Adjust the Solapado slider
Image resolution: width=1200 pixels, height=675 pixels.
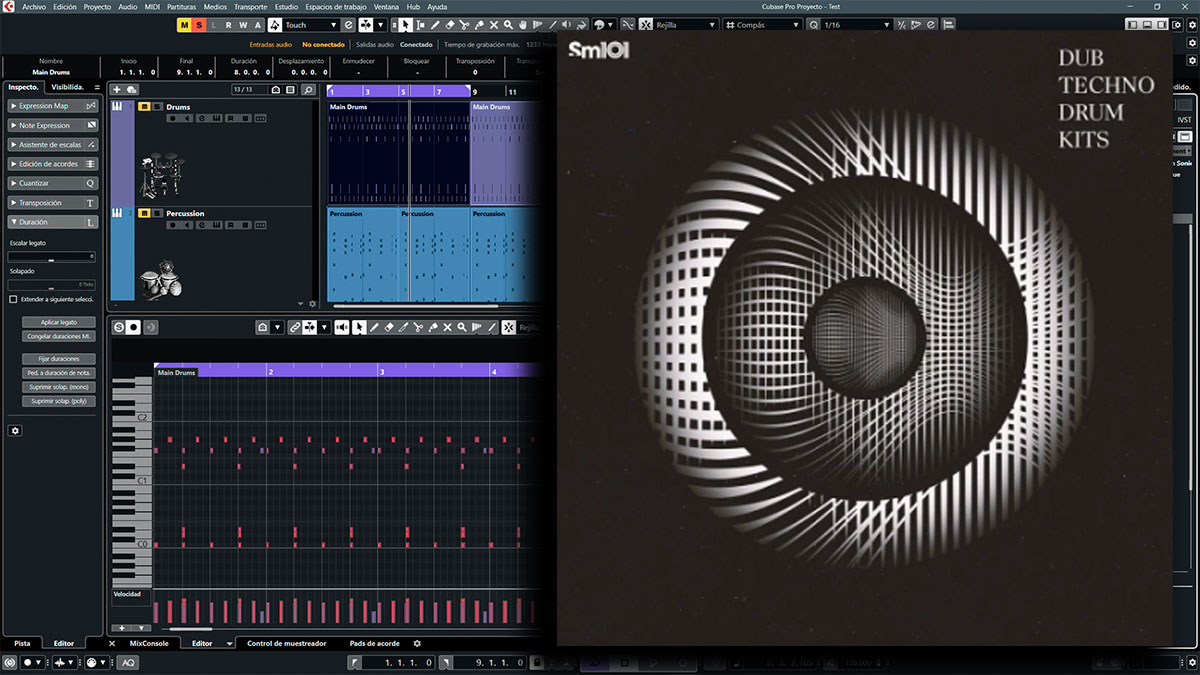tap(52, 285)
